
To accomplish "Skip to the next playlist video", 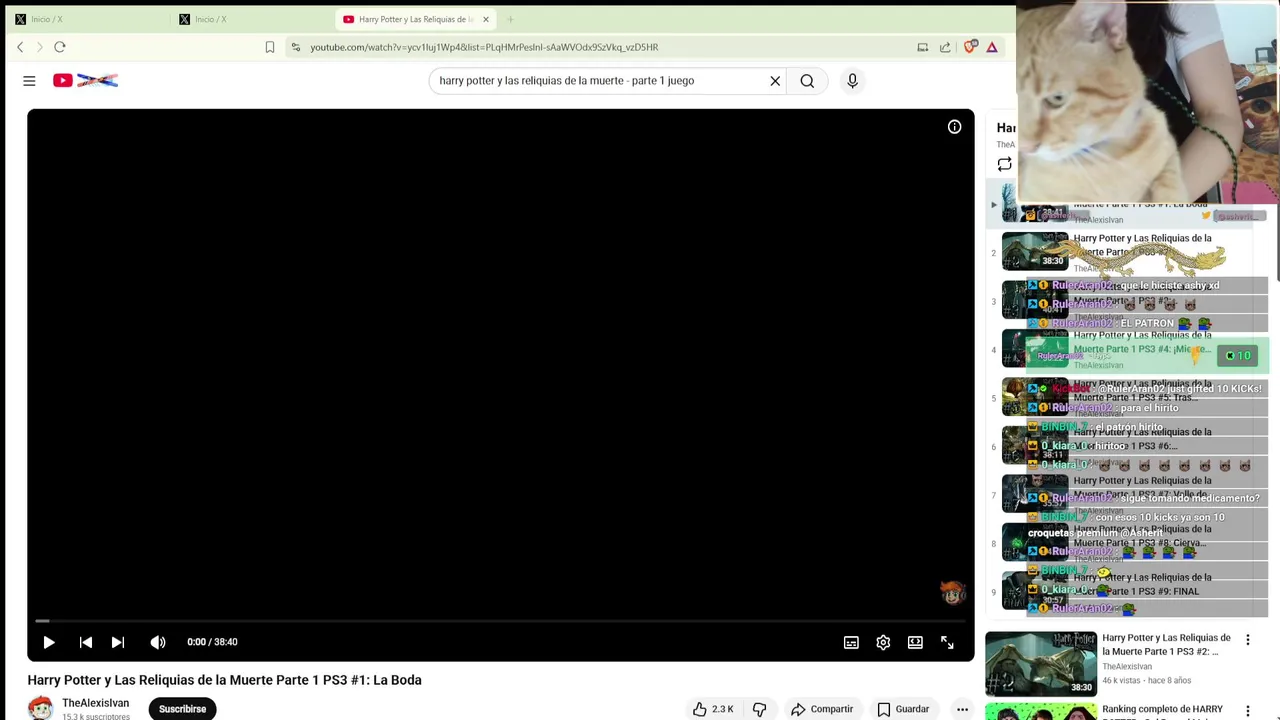I will (118, 642).
